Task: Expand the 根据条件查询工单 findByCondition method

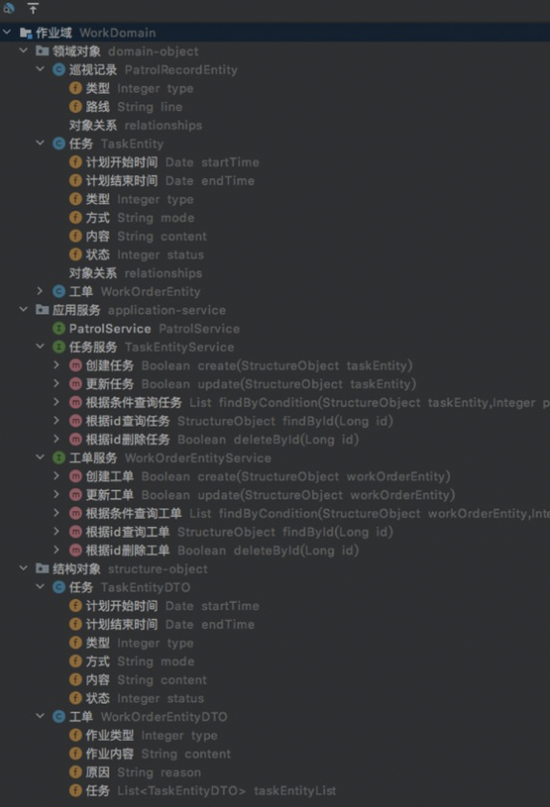Action: (x=57, y=513)
